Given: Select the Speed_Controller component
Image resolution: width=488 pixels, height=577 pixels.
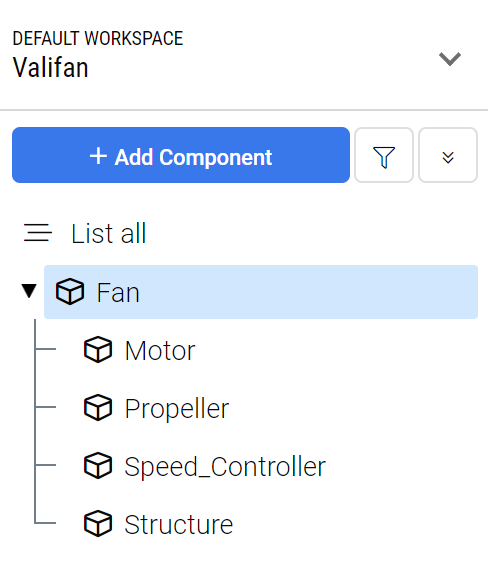Looking at the screenshot, I should pyautogui.click(x=225, y=466).
